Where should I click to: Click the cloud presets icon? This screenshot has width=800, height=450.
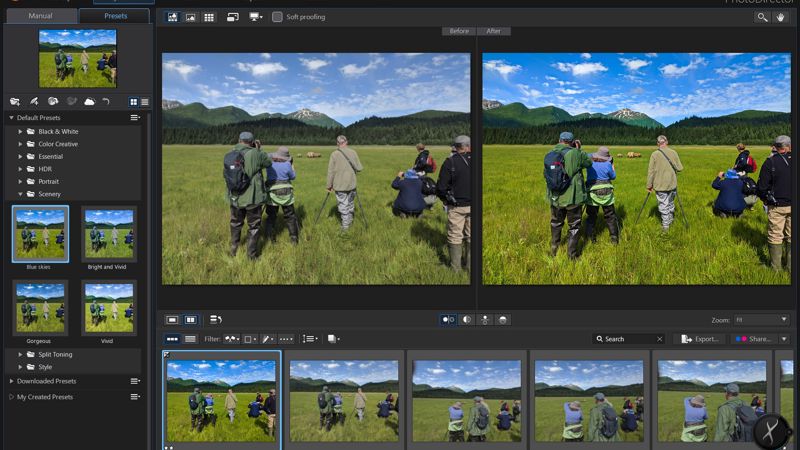coord(89,102)
